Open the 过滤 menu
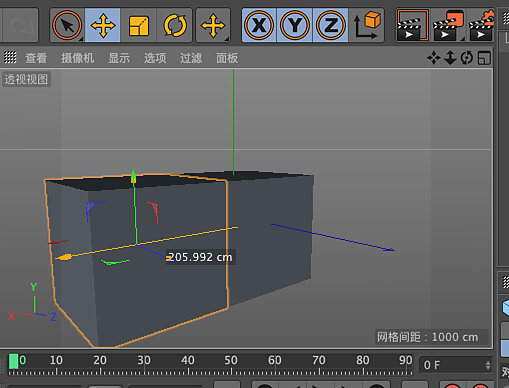This screenshot has height=388, width=509. pyautogui.click(x=191, y=58)
